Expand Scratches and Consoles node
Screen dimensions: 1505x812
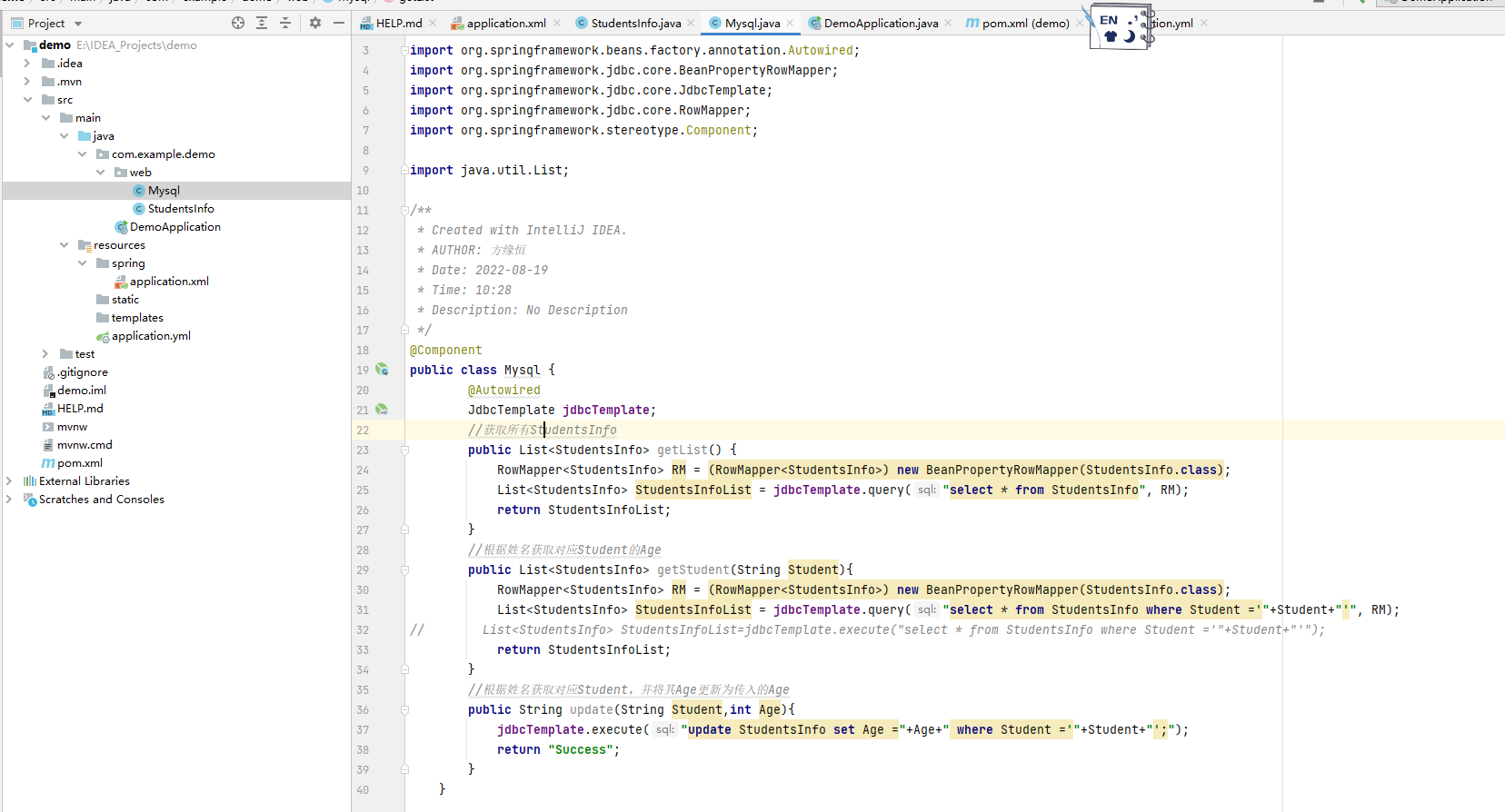click(x=9, y=499)
